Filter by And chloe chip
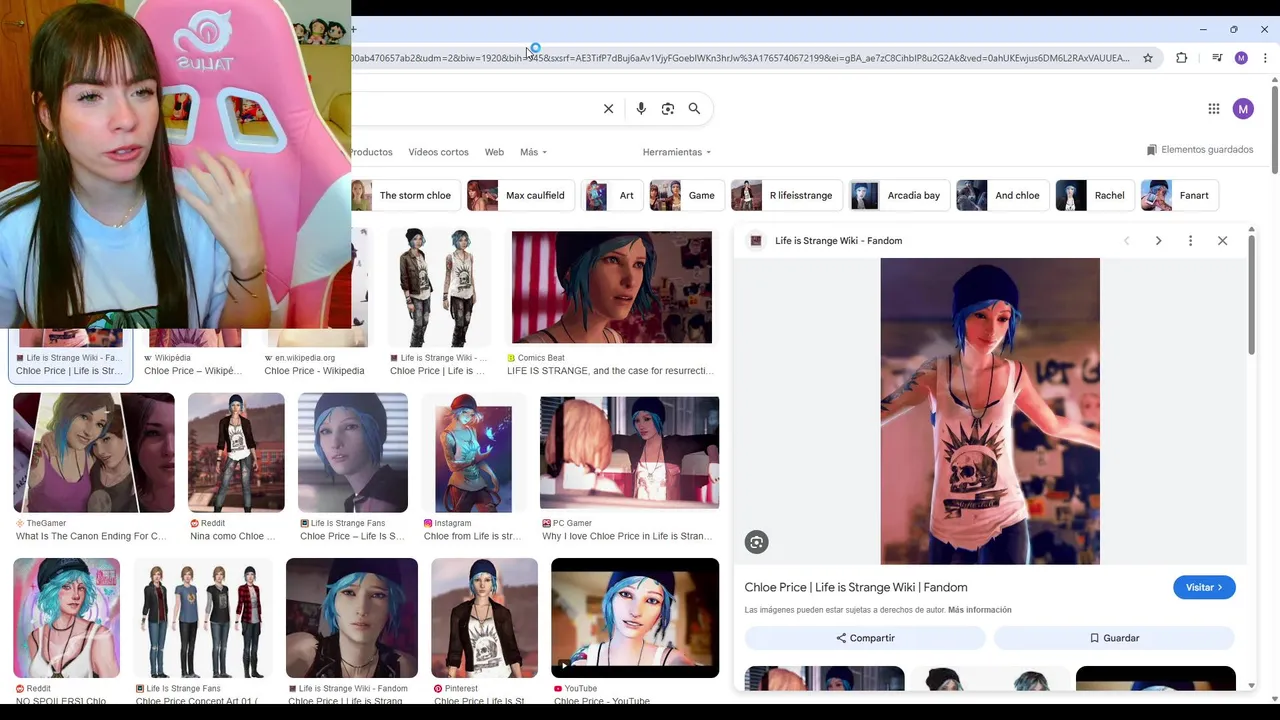 (1002, 196)
